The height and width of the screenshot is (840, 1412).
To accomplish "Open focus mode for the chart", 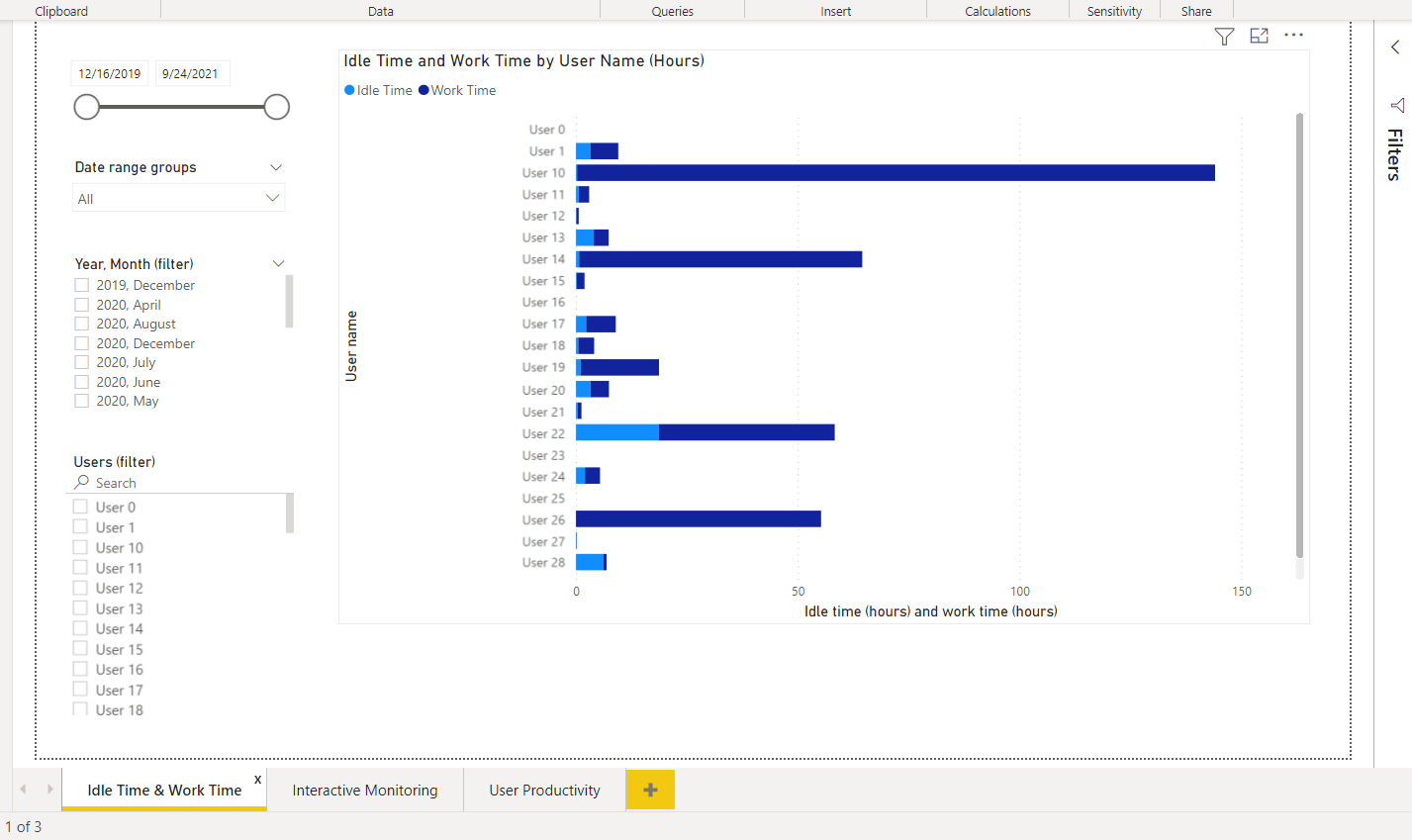I will tap(1259, 36).
